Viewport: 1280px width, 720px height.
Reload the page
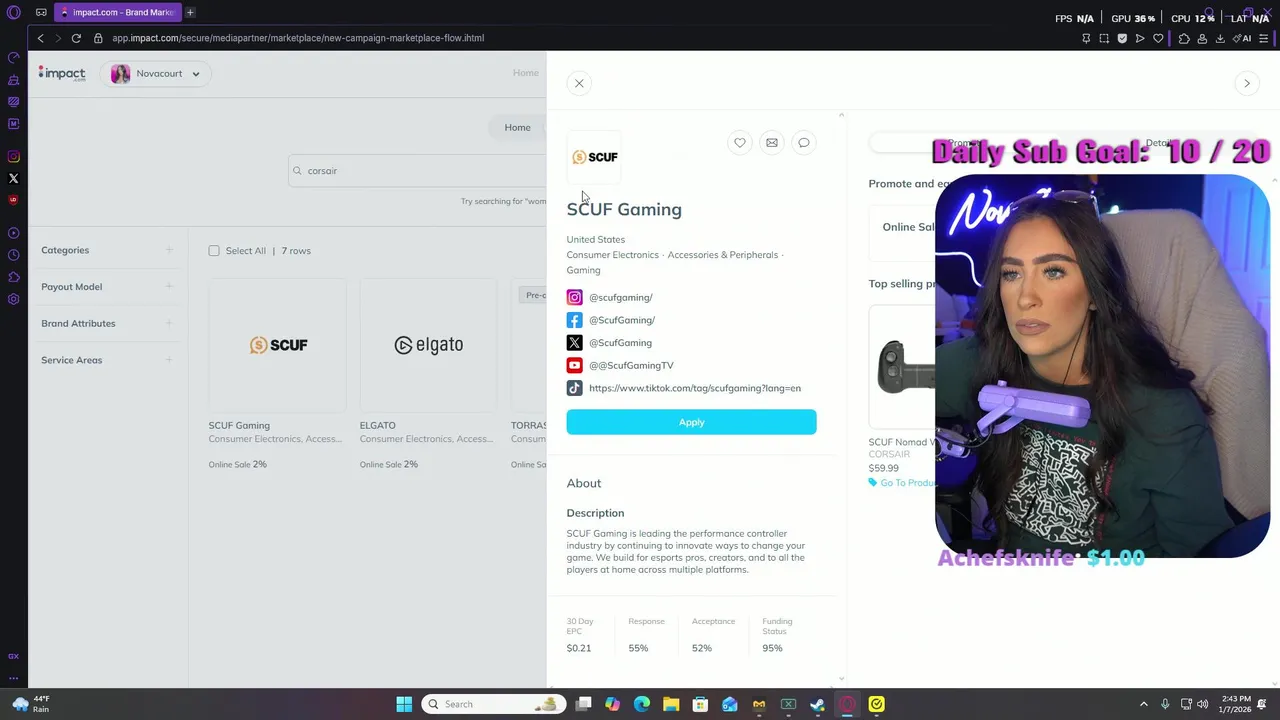tap(76, 38)
